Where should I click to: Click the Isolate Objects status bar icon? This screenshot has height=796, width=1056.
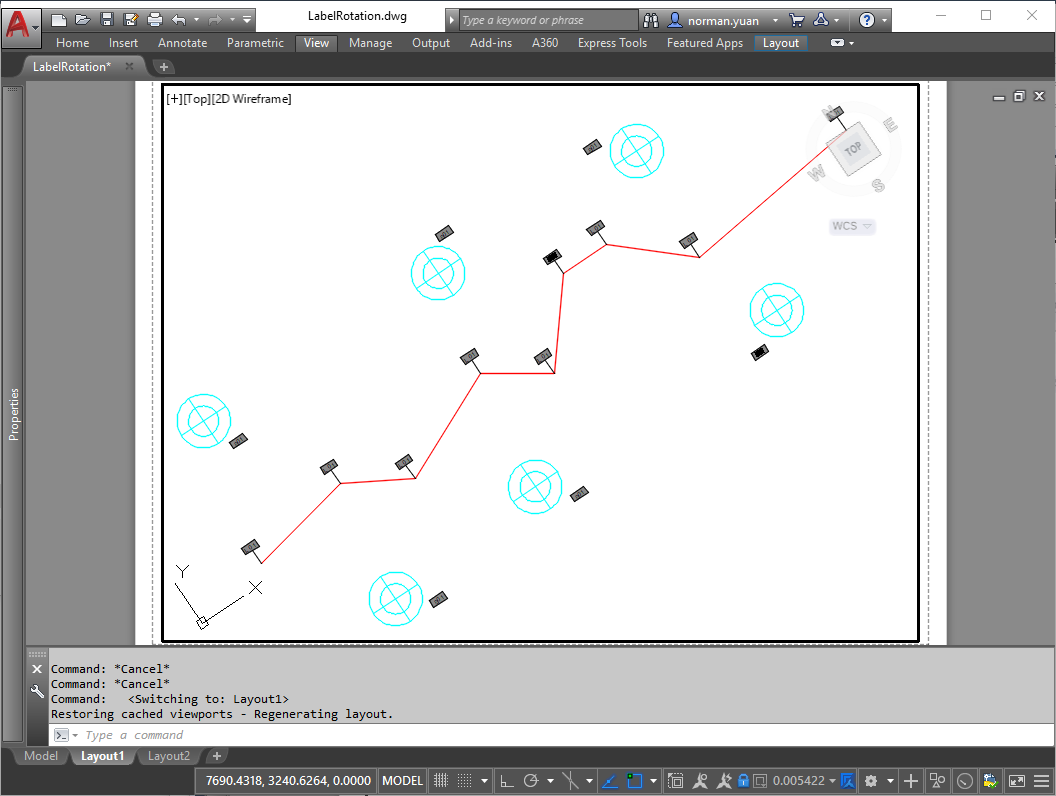pos(937,780)
